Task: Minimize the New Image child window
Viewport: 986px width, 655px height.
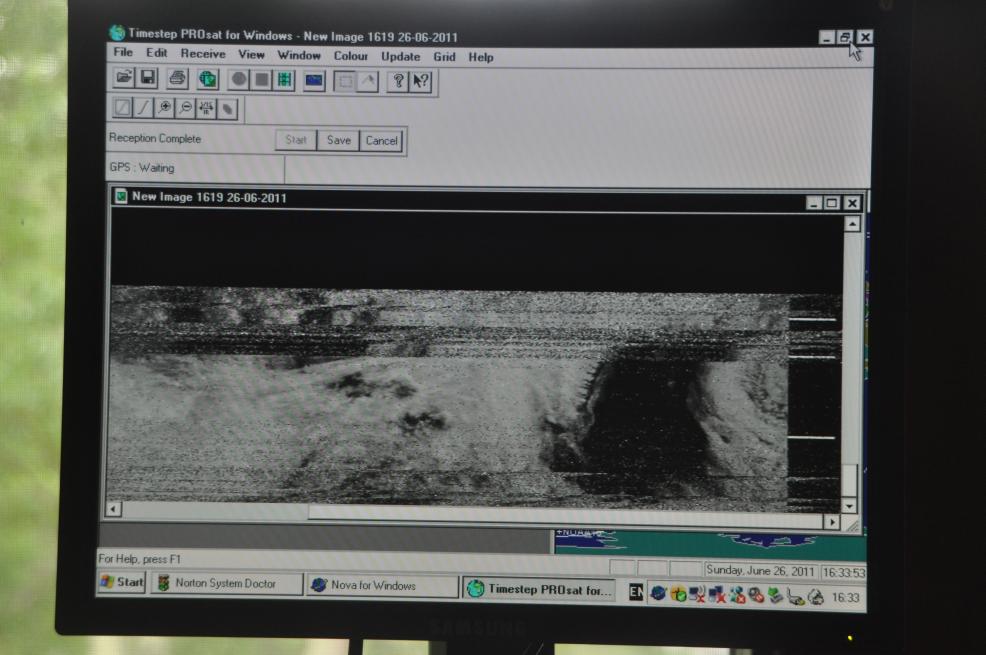Action: point(814,202)
